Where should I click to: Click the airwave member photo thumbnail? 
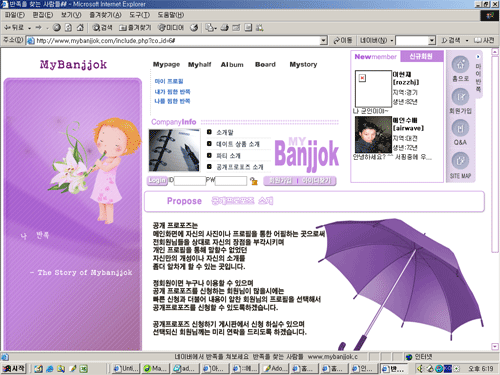373,134
